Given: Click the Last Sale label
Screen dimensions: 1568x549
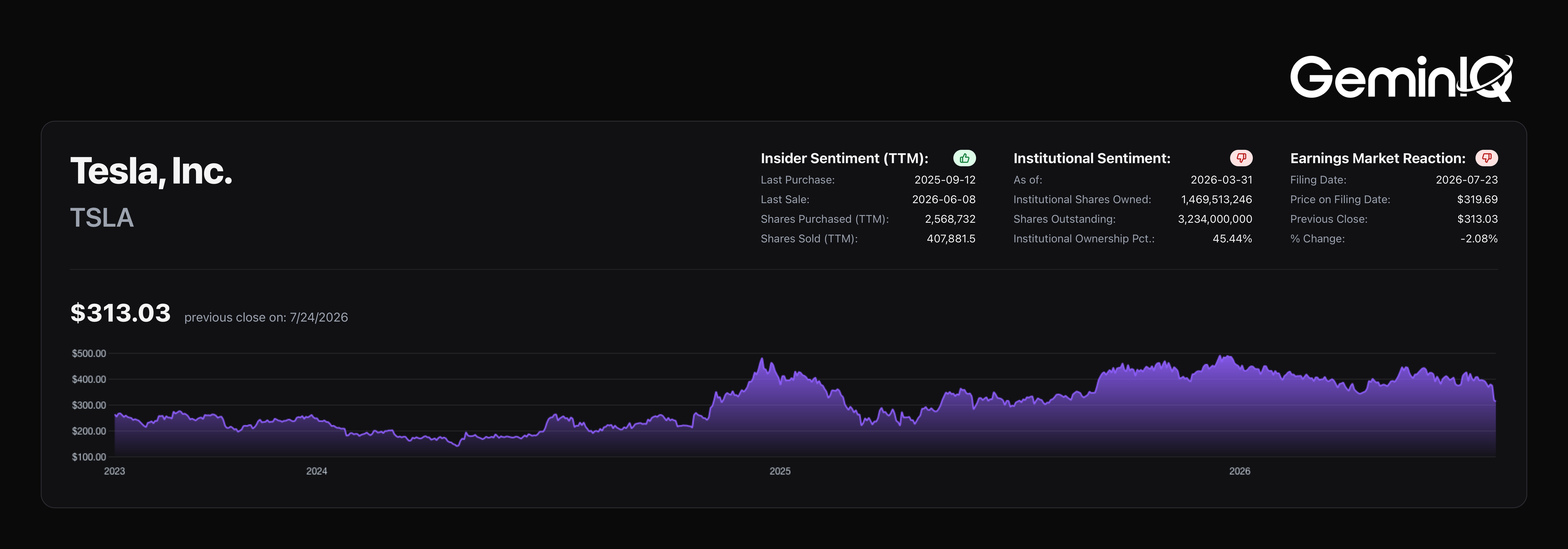Looking at the screenshot, I should [x=785, y=200].
